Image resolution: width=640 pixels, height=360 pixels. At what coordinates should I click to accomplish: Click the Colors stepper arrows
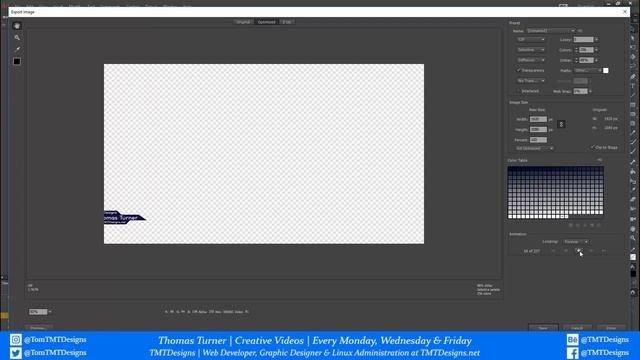pos(576,50)
